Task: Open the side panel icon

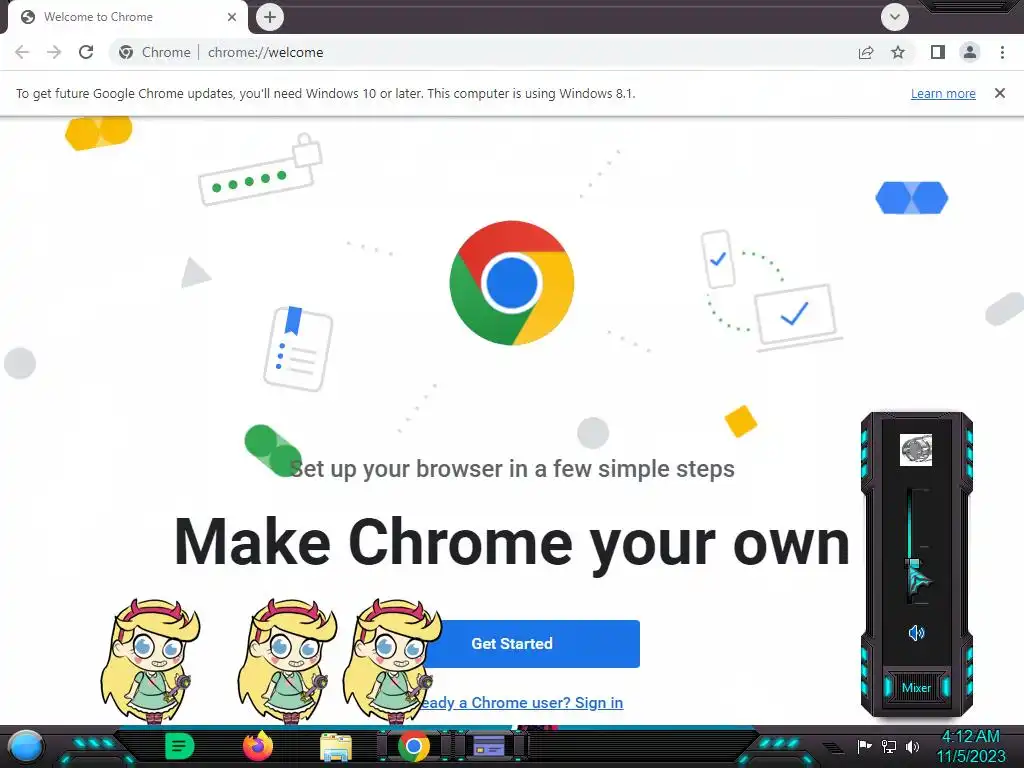Action: coord(938,52)
